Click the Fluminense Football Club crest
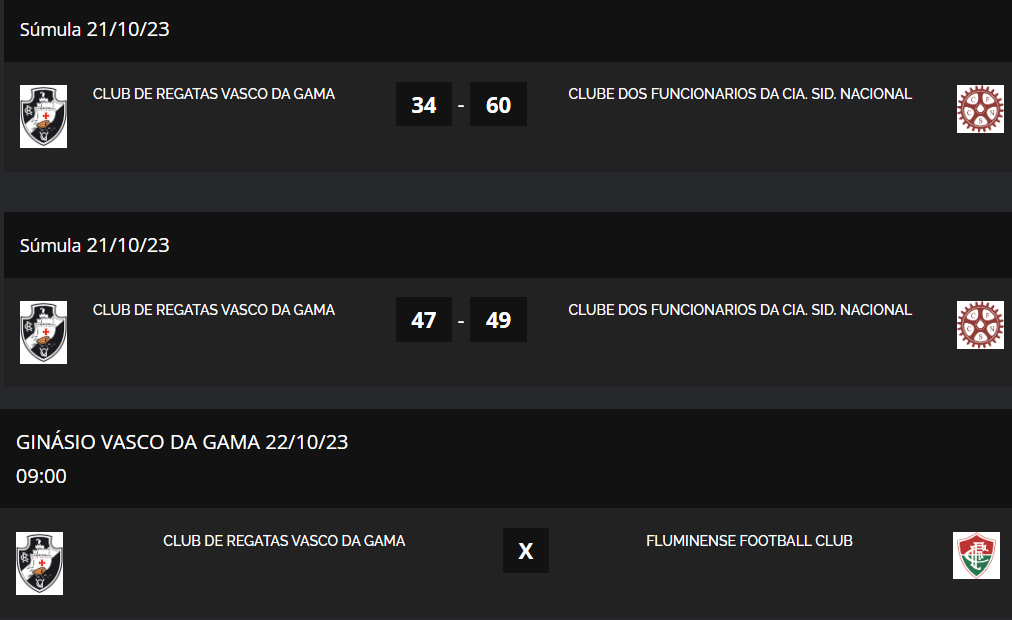This screenshot has width=1012, height=620. tap(976, 555)
